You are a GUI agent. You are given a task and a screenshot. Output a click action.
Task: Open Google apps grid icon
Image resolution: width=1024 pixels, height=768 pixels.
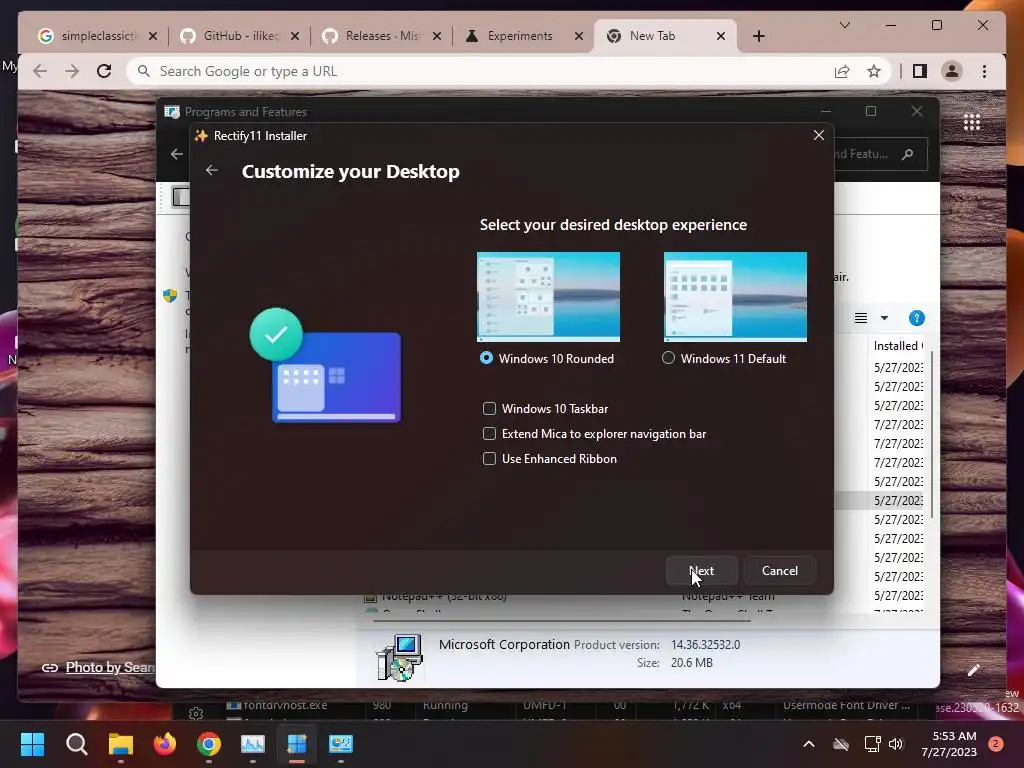(972, 122)
